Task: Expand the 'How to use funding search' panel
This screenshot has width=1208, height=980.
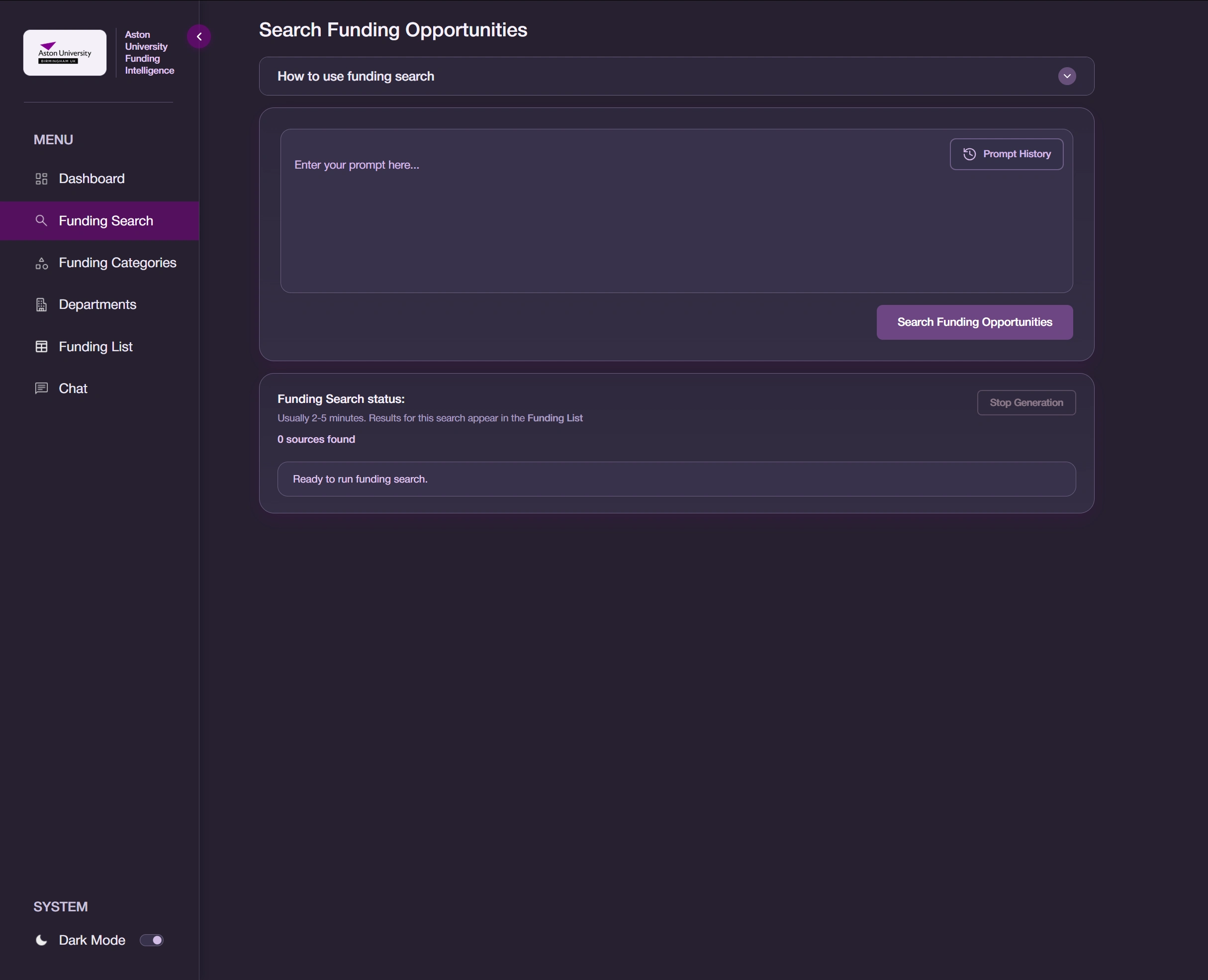Action: coord(356,76)
